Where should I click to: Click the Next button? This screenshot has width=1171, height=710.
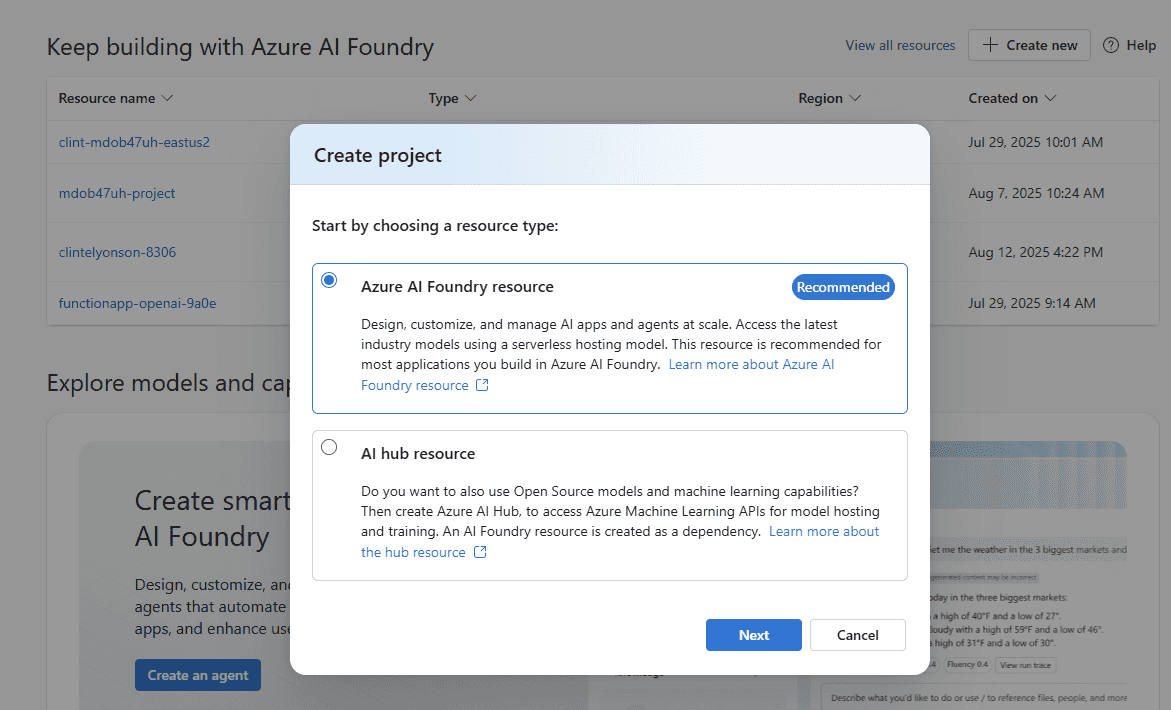(x=753, y=635)
